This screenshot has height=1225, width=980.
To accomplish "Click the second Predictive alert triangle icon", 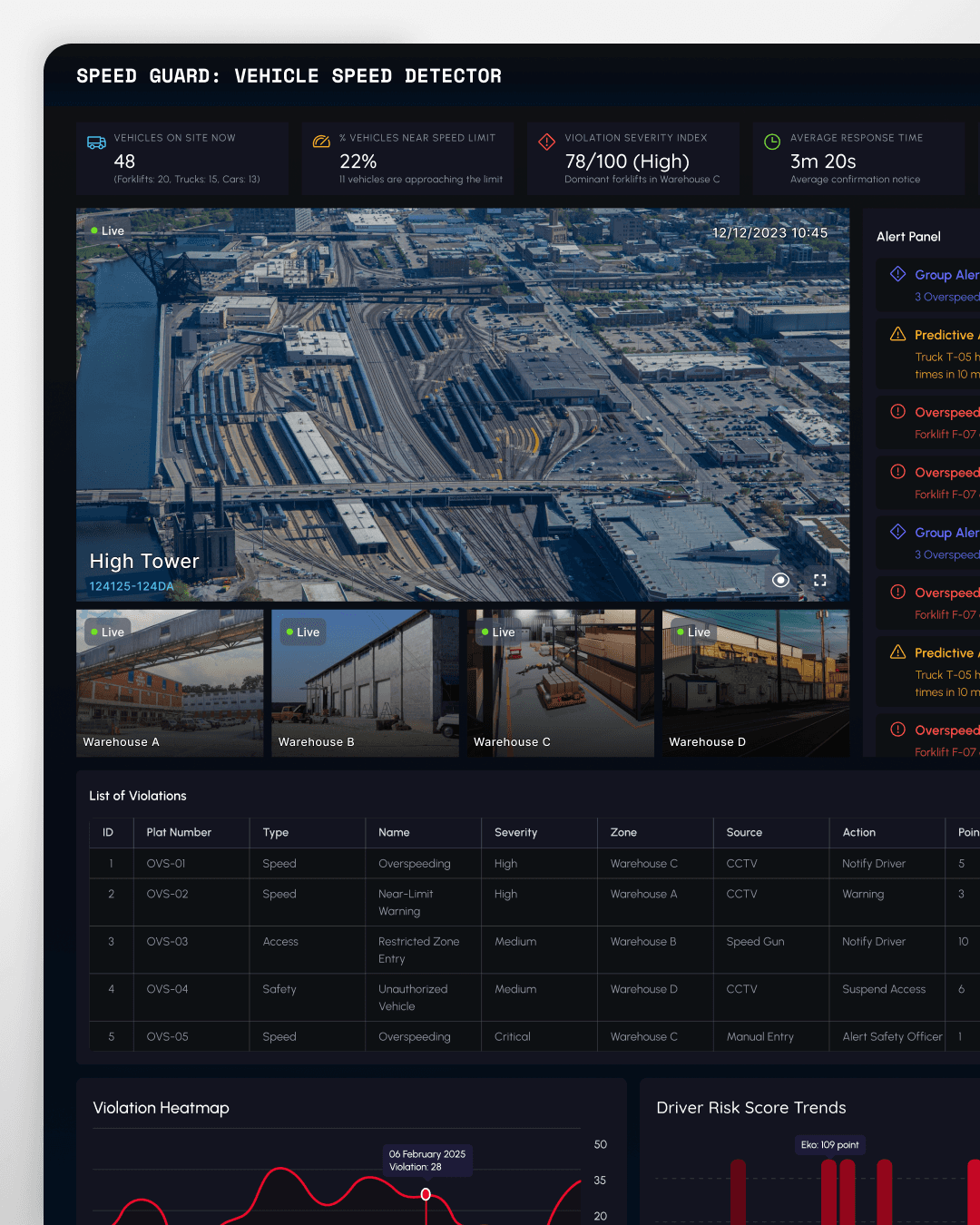I will [x=898, y=652].
